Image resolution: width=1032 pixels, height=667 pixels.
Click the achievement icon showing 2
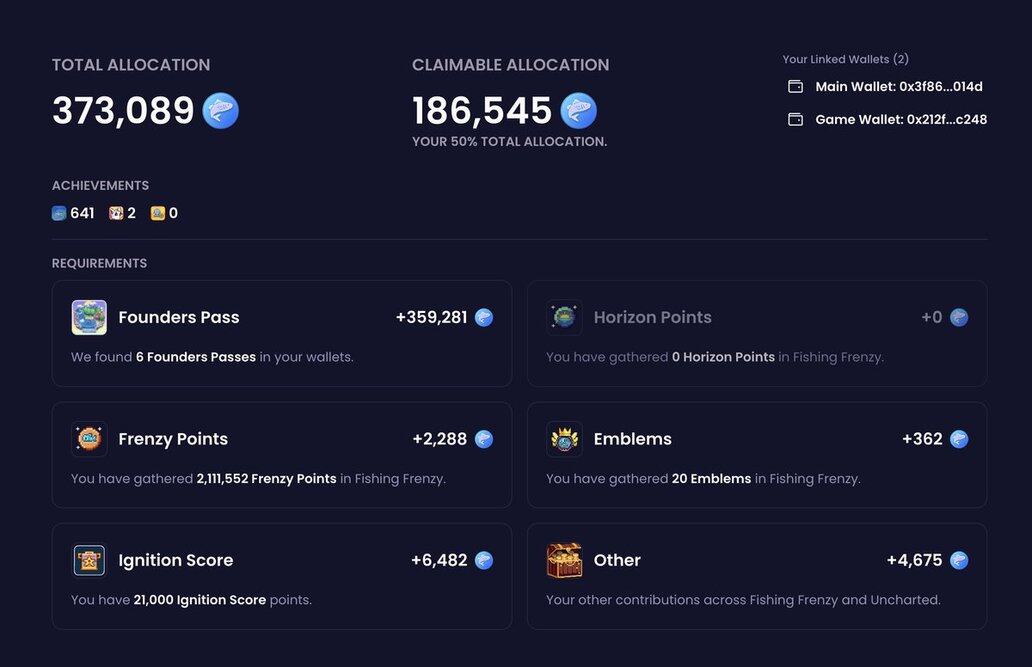click(116, 213)
